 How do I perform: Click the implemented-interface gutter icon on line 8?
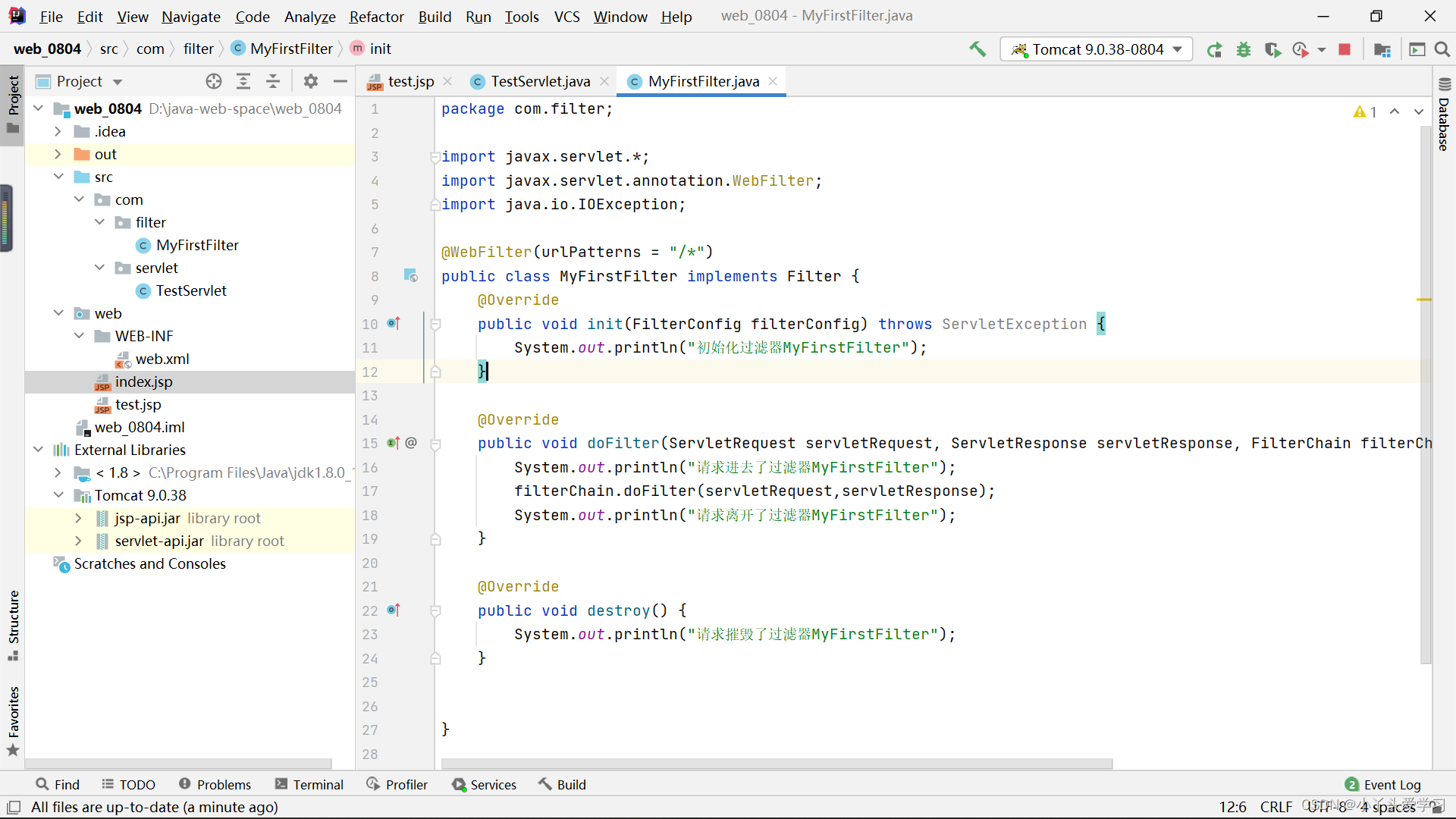(410, 275)
